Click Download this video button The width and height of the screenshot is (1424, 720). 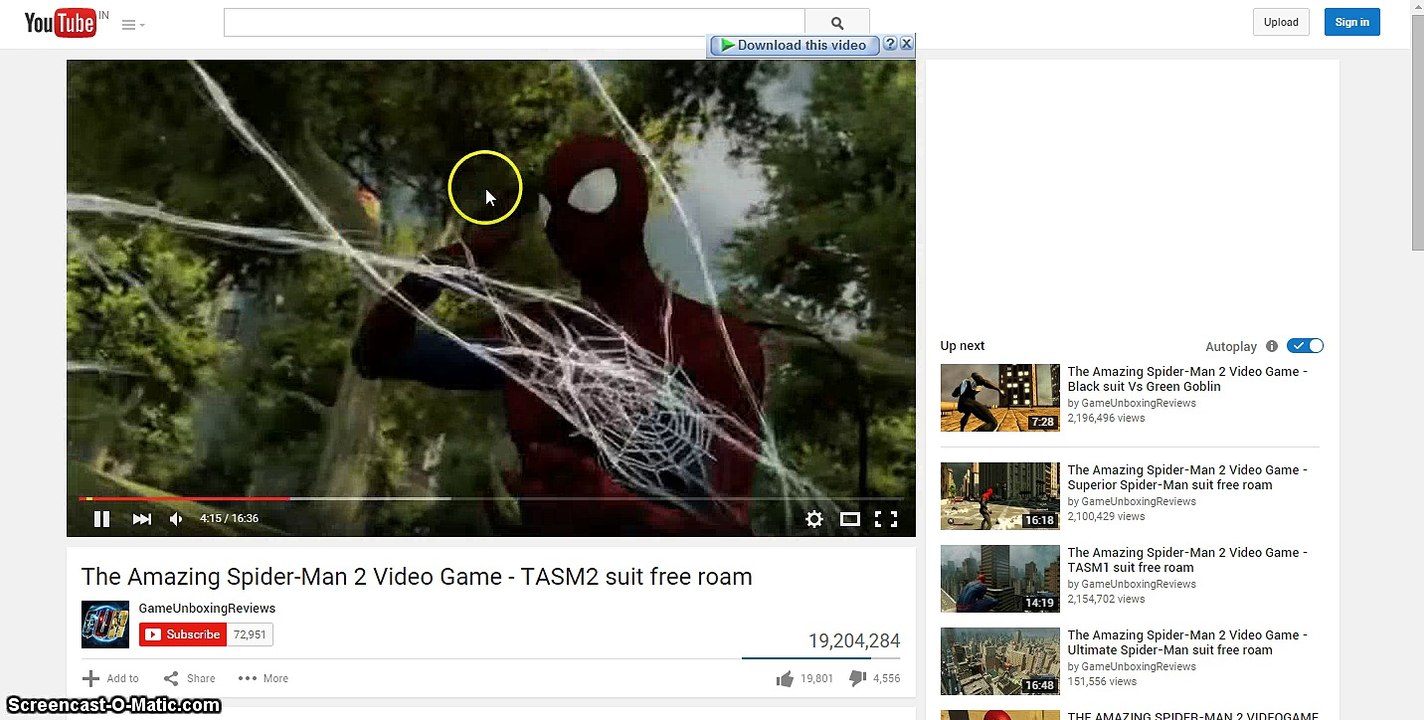click(794, 45)
